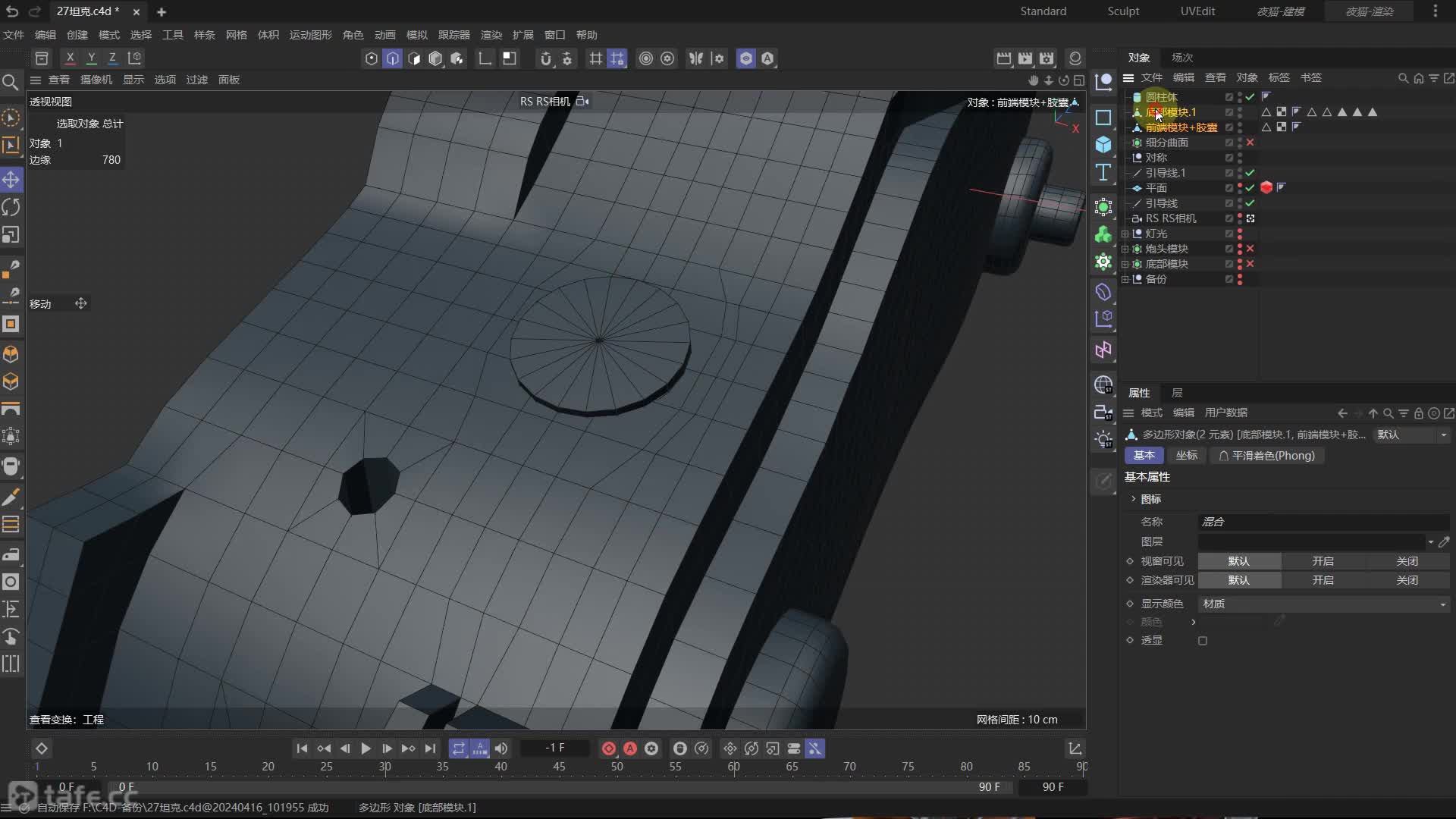This screenshot has height=819, width=1456.
Task: Open the 显示颜色 材质 dropdown
Action: point(1324,604)
